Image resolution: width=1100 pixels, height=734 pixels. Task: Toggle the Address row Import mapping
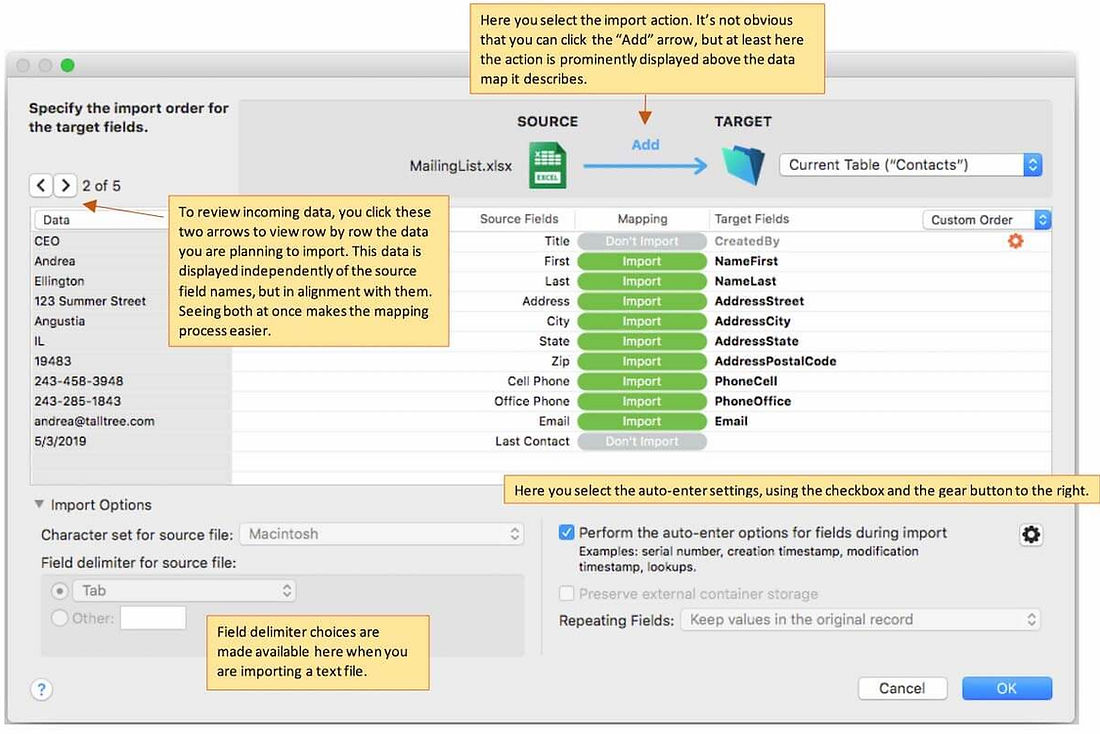pyautogui.click(x=641, y=301)
